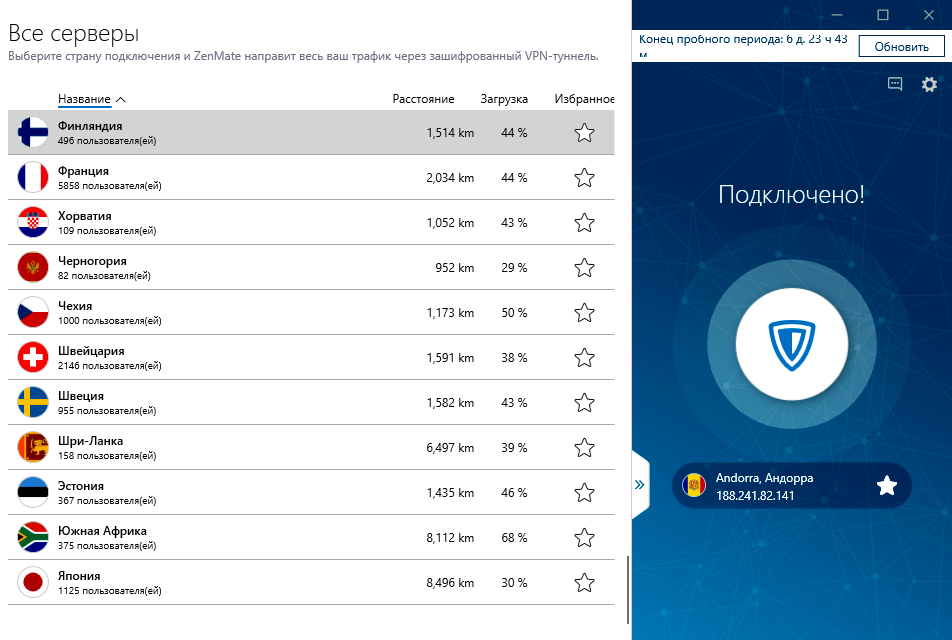The width and height of the screenshot is (952, 640).
Task: Maximize the ZenMate window
Action: [x=883, y=15]
